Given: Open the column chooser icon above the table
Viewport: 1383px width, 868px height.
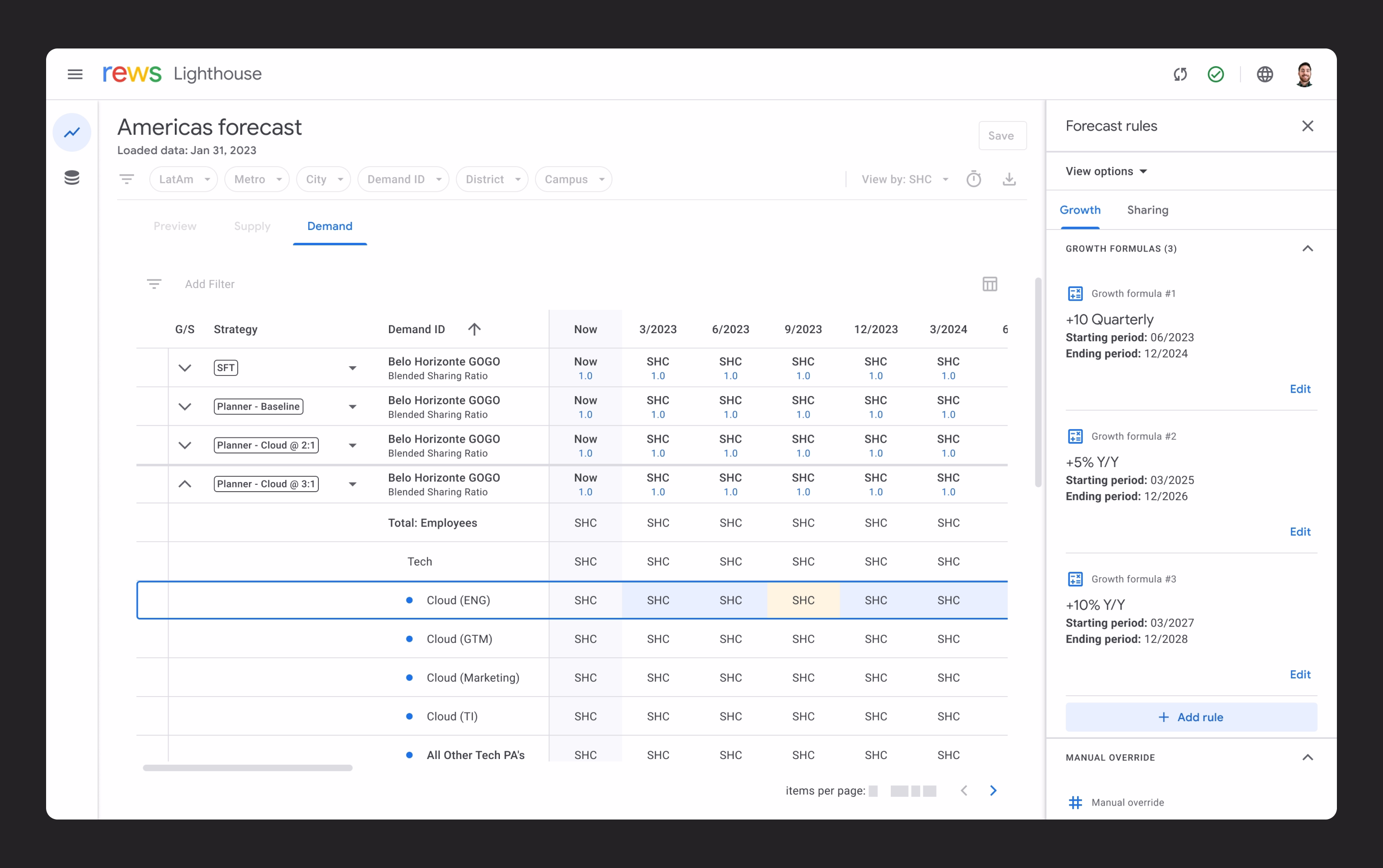Looking at the screenshot, I should (990, 284).
